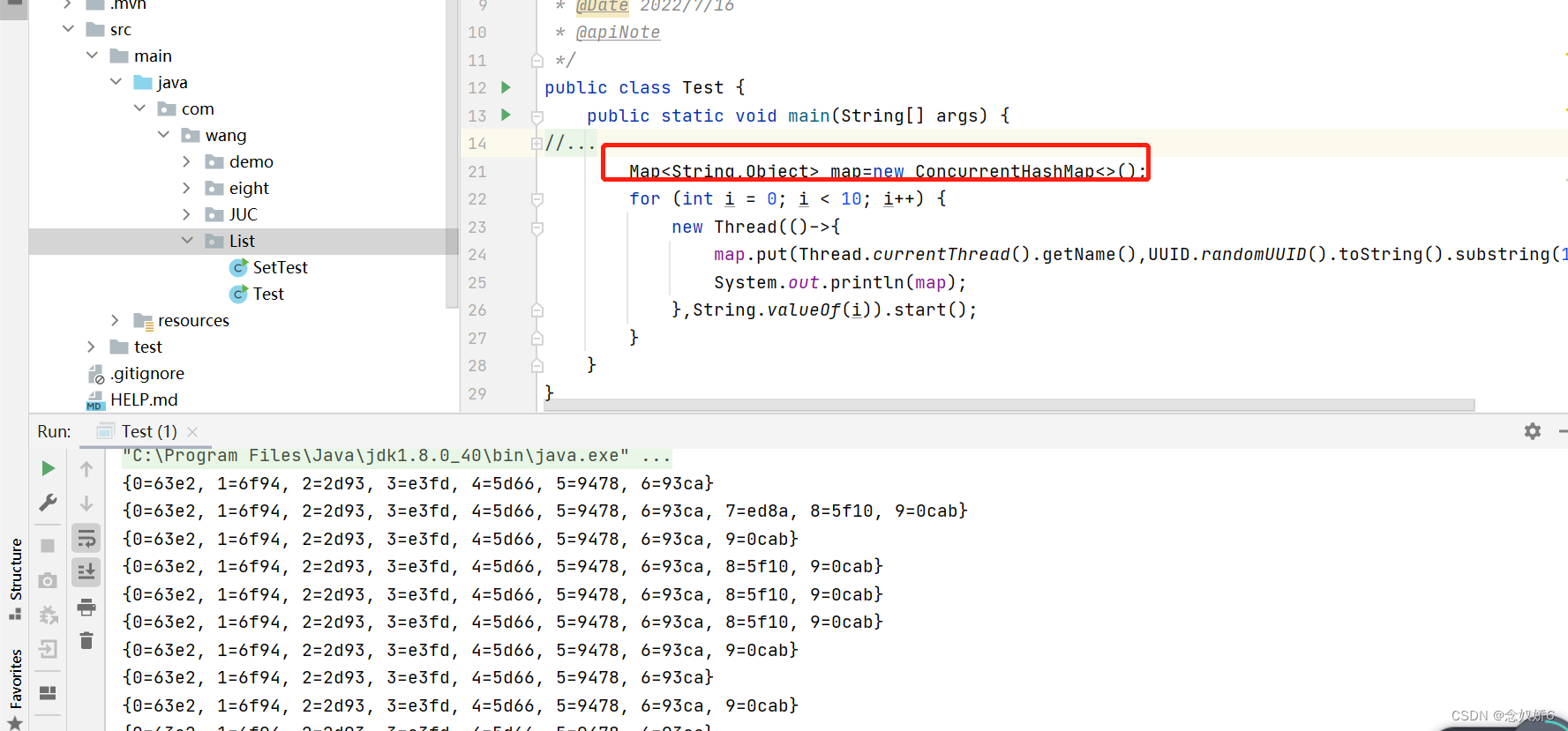This screenshot has height=731, width=1568.
Task: Click the eight package label
Action: coord(249,188)
